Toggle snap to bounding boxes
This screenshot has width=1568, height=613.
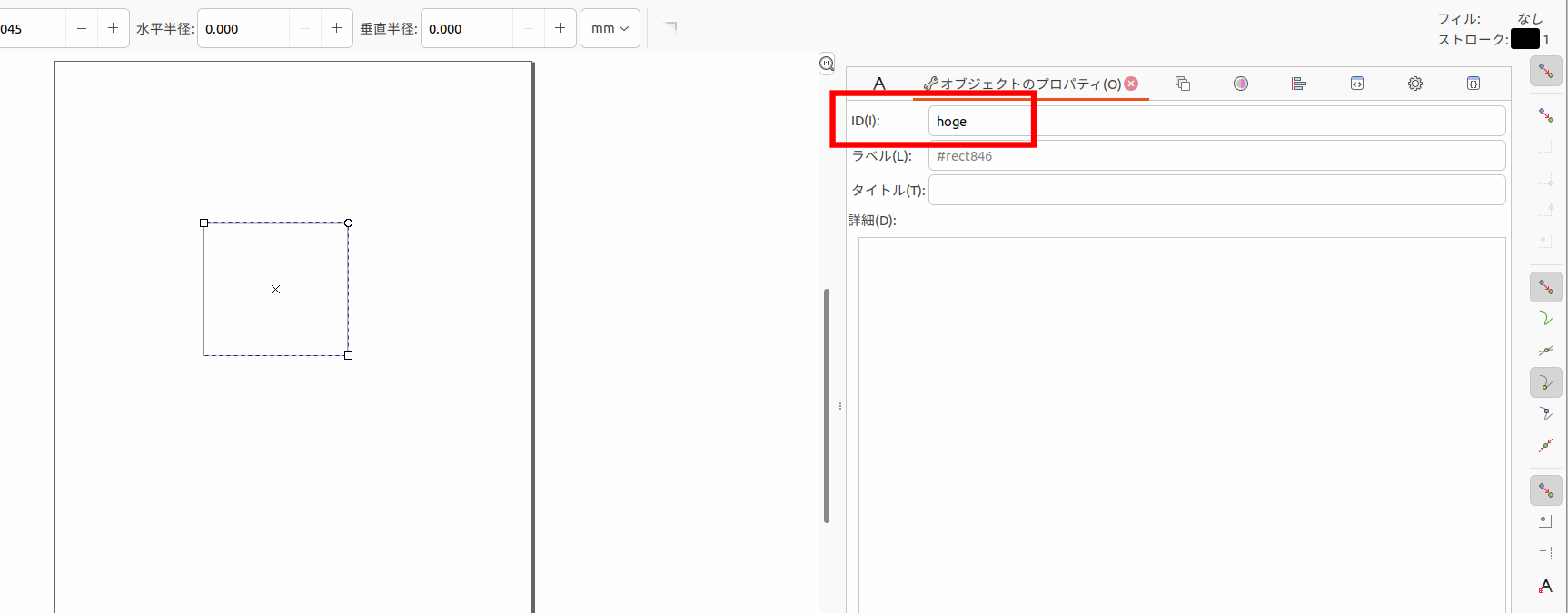(1545, 115)
